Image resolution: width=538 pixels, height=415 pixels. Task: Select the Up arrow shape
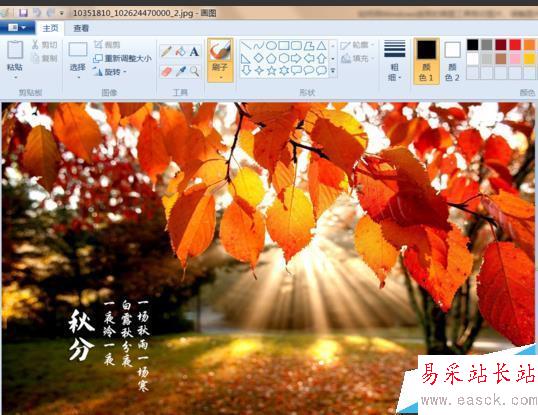tap(321, 58)
